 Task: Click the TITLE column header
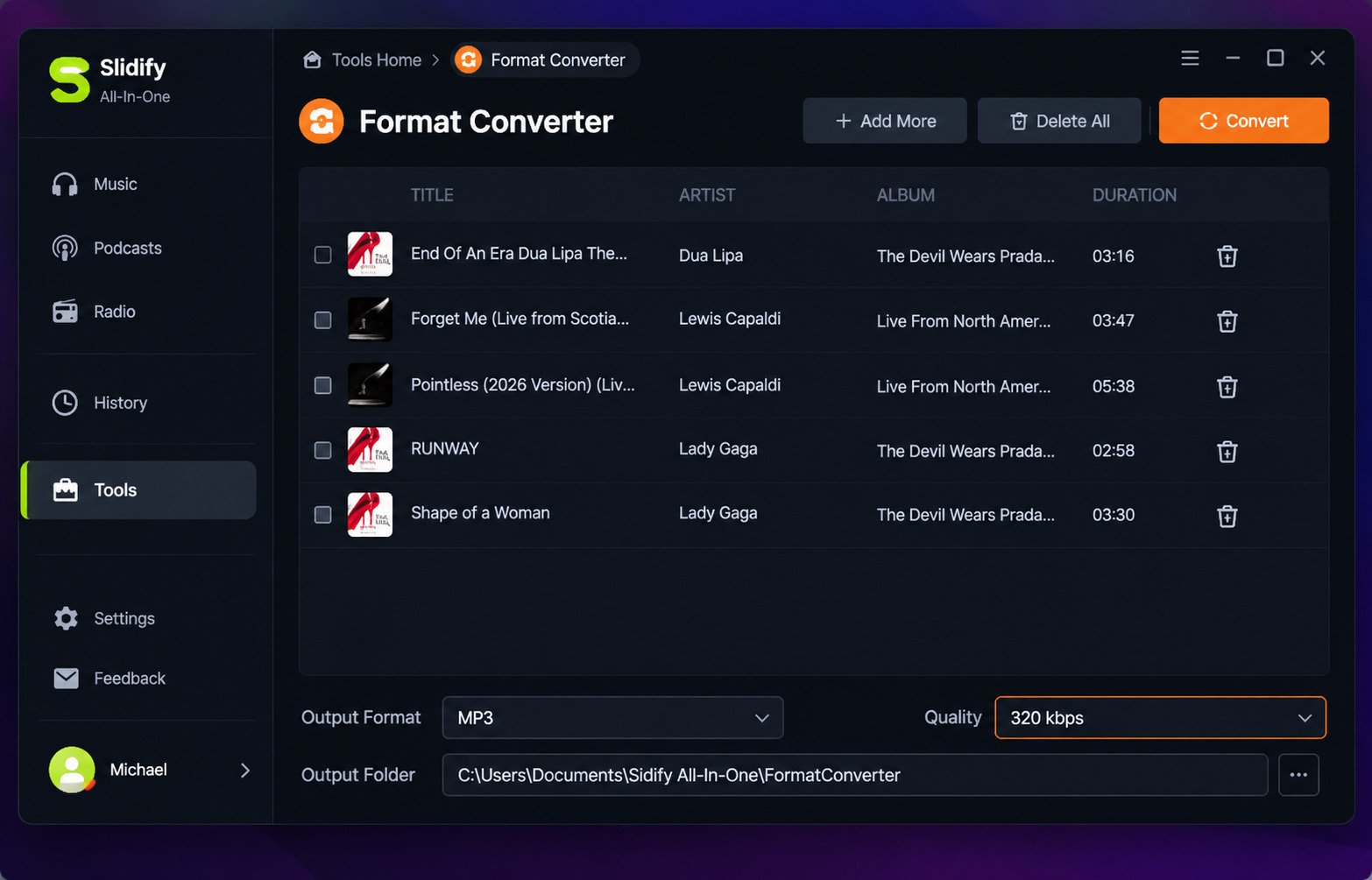[432, 195]
